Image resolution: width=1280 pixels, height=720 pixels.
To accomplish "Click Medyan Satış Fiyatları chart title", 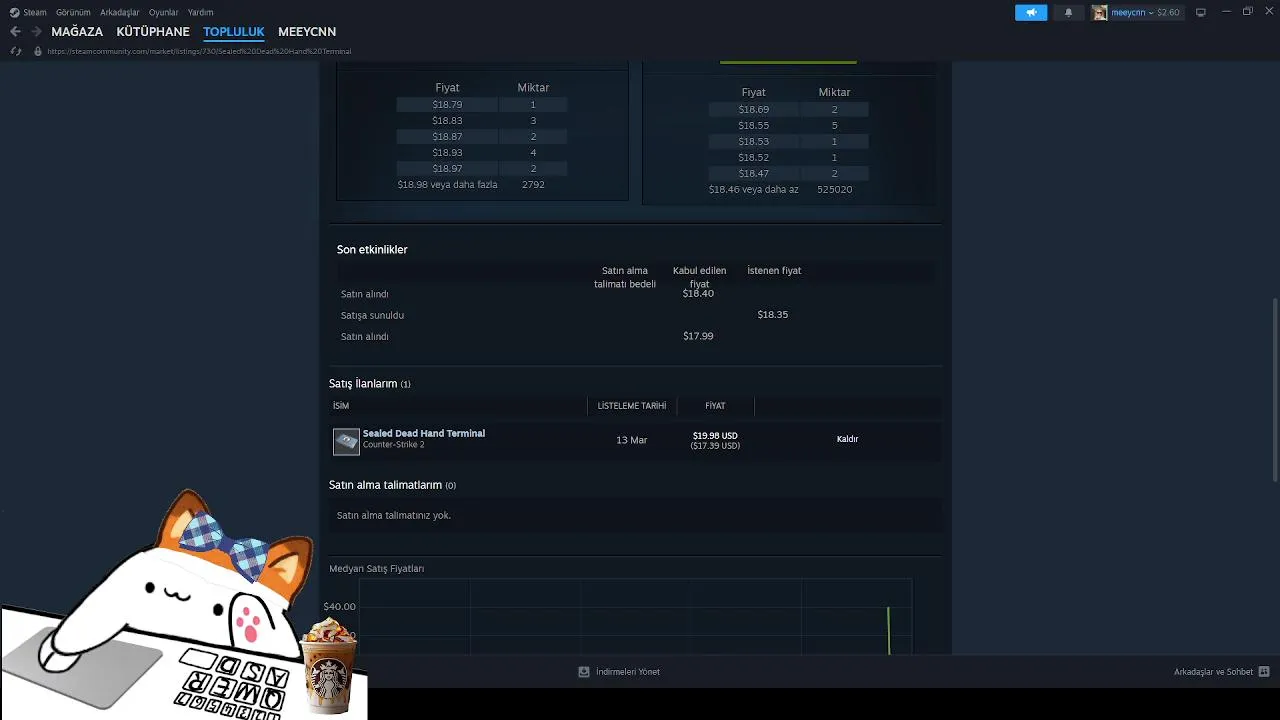I will coord(377,569).
